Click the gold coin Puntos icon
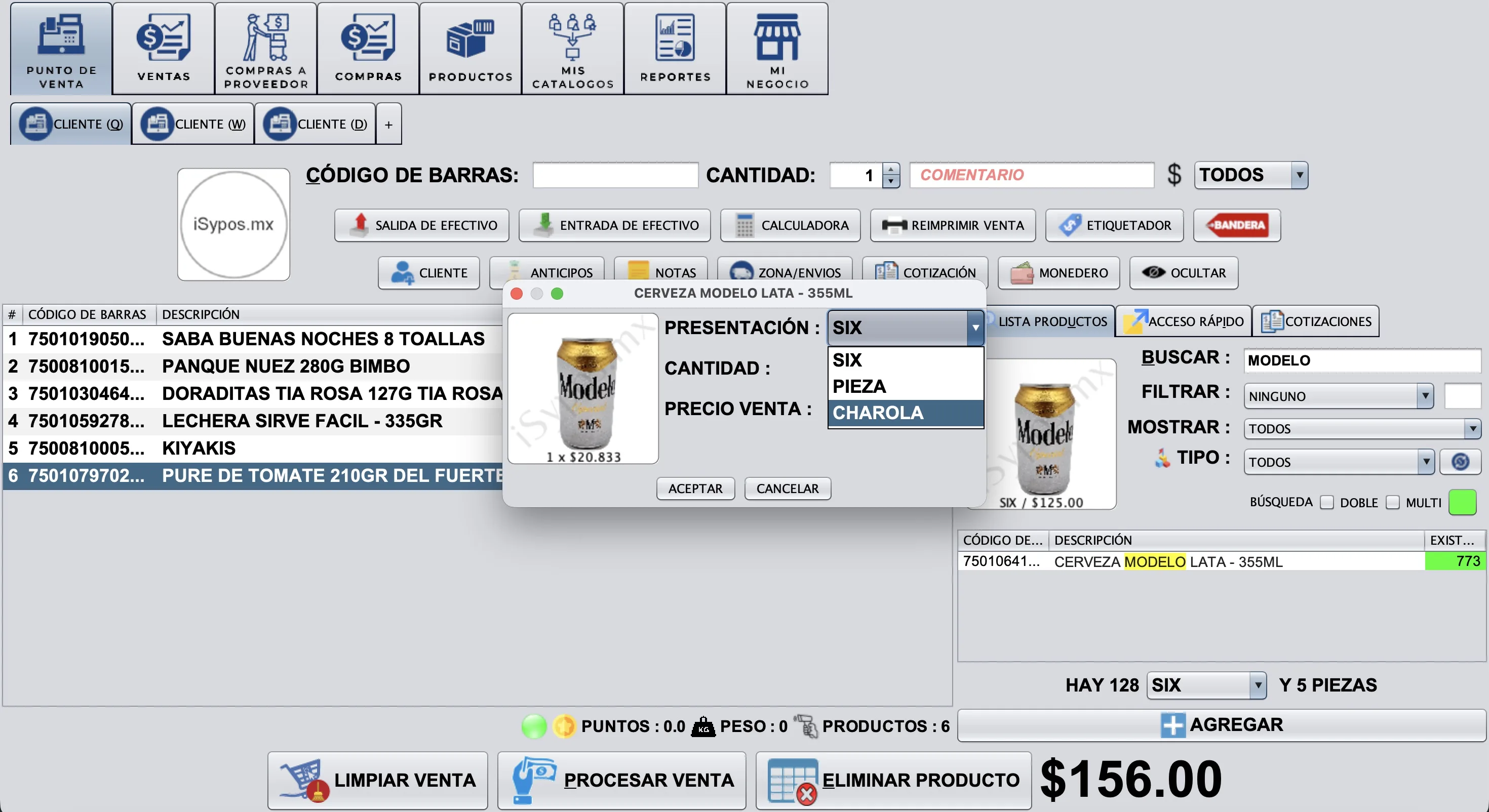The height and width of the screenshot is (812, 1489). [564, 726]
